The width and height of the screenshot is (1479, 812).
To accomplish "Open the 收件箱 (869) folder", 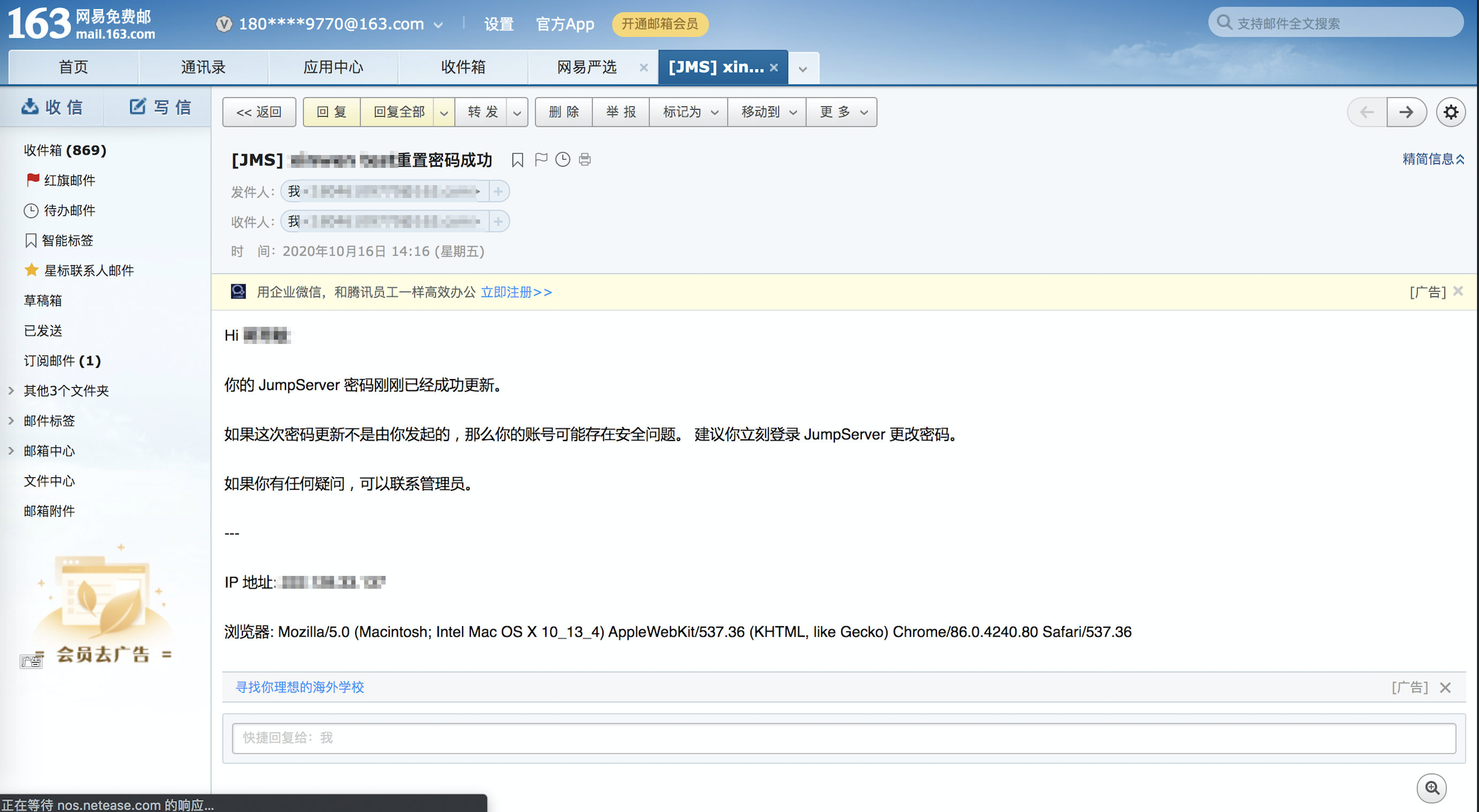I will tap(65, 150).
